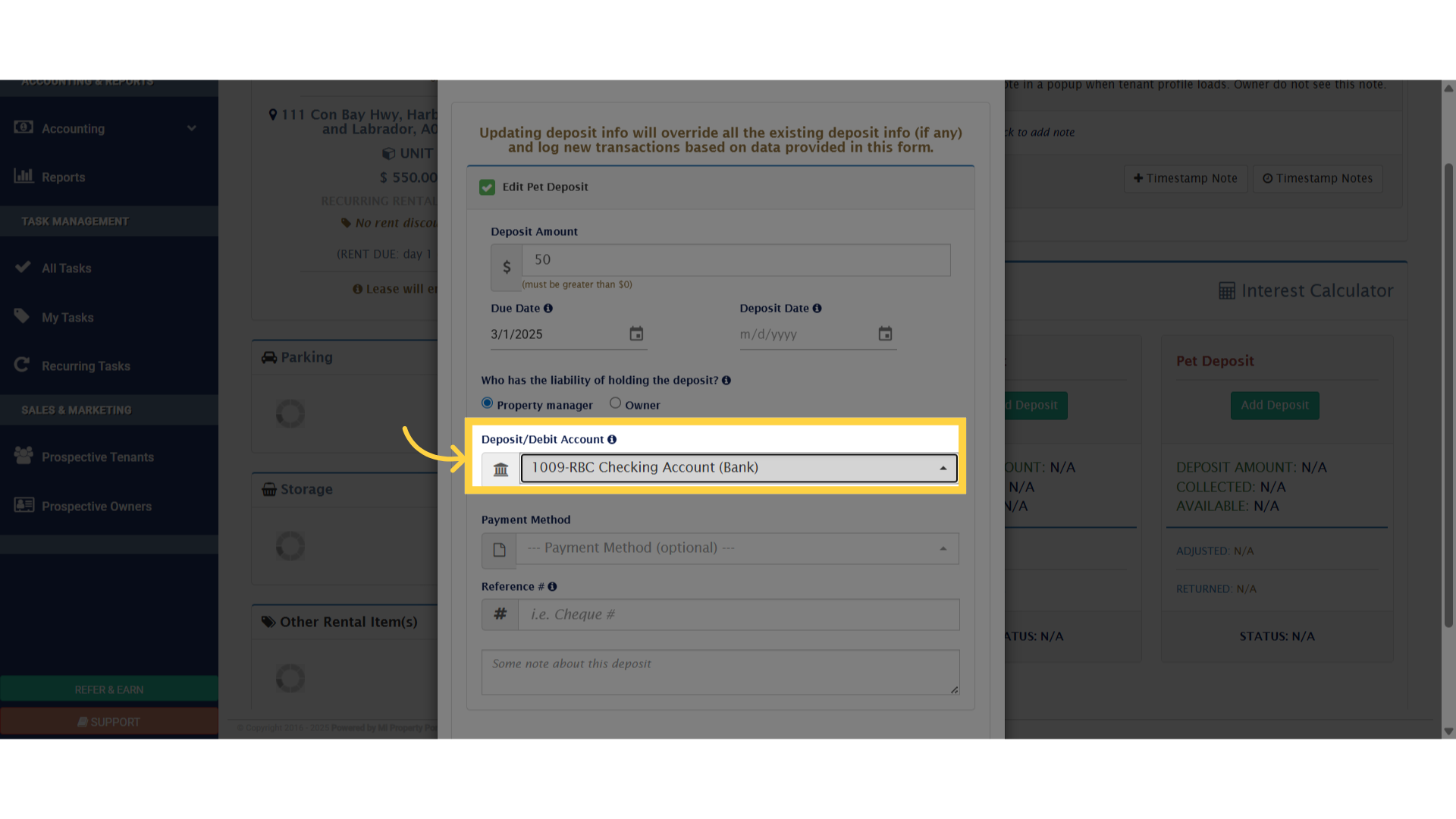This screenshot has height=819, width=1456.
Task: Click the map pin icon by address
Action: [x=273, y=115]
